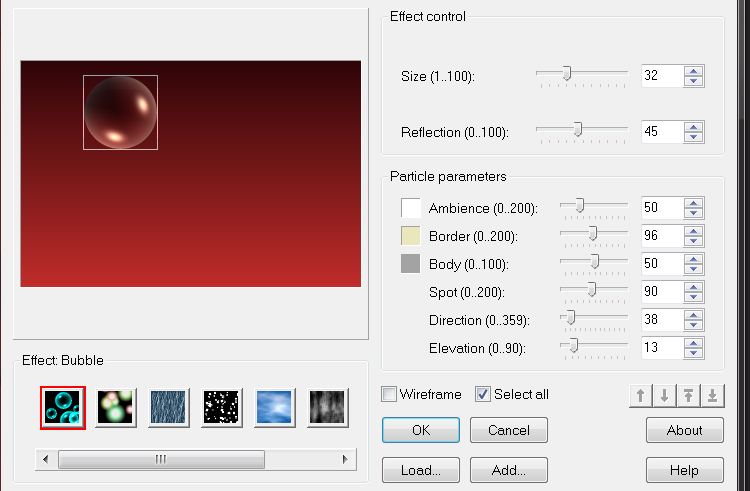Click the Border slider handle
750x491 pixels.
(x=593, y=233)
